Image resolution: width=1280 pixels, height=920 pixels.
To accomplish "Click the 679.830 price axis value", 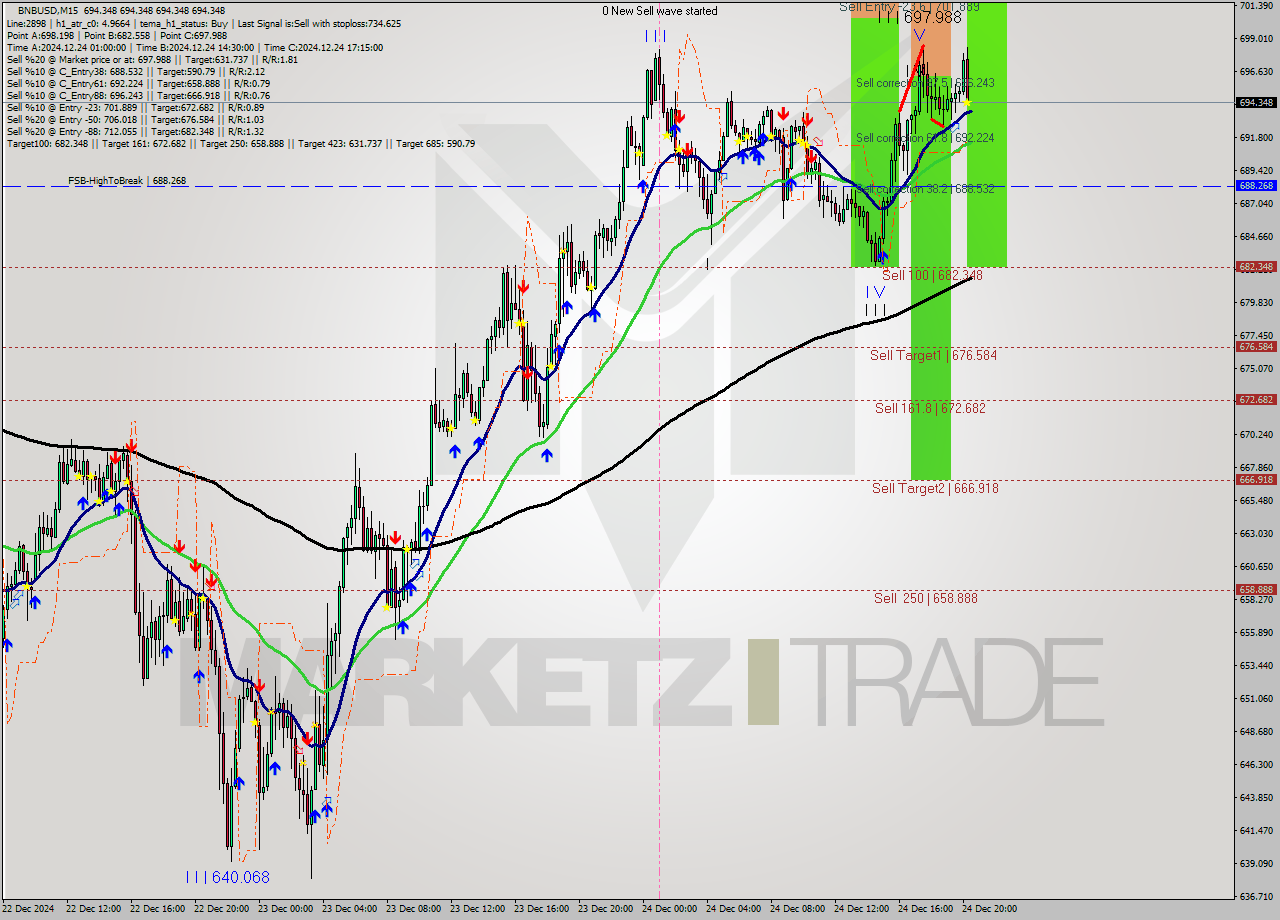I will pyautogui.click(x=1256, y=303).
